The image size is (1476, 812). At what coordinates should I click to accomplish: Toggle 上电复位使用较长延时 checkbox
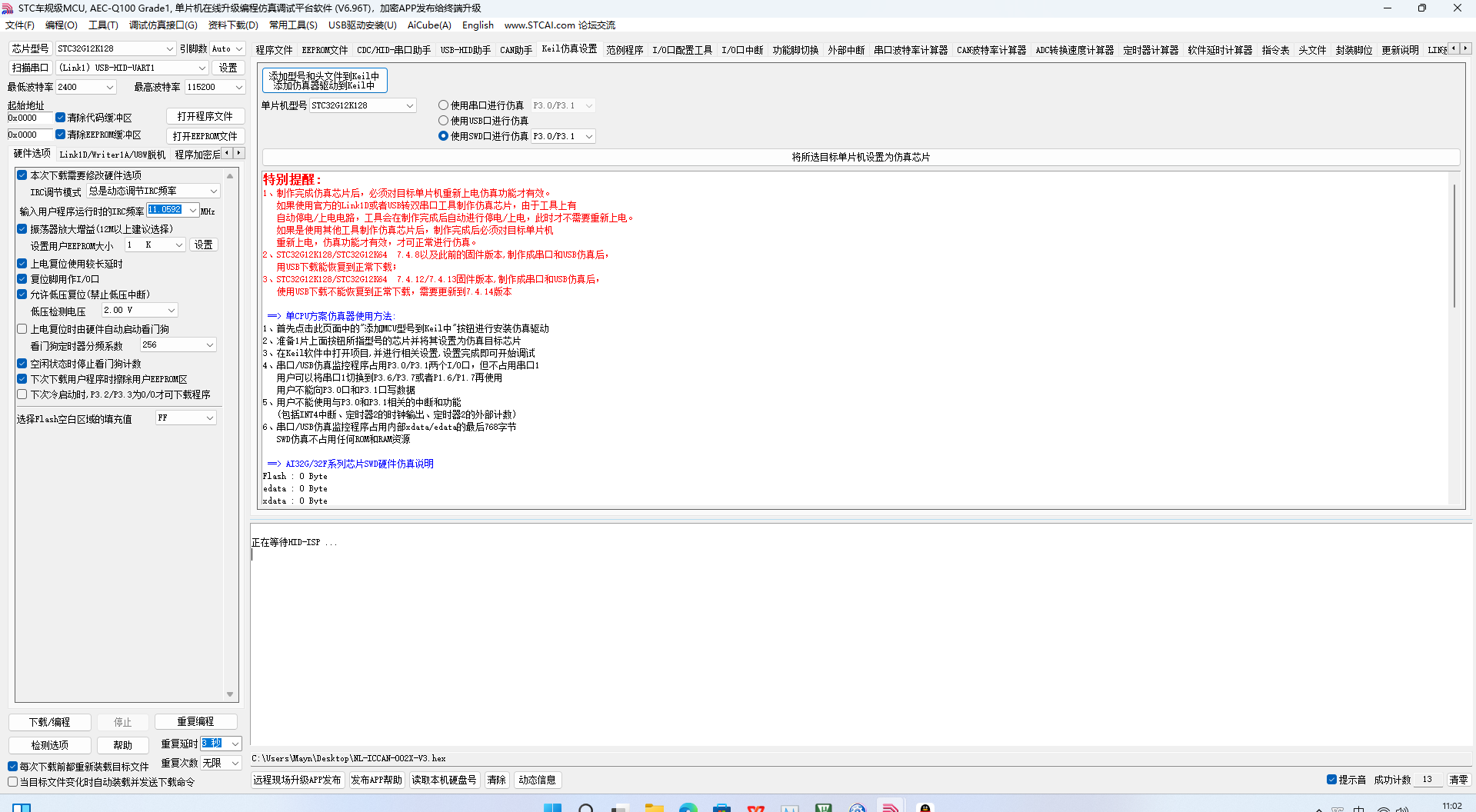(x=22, y=264)
